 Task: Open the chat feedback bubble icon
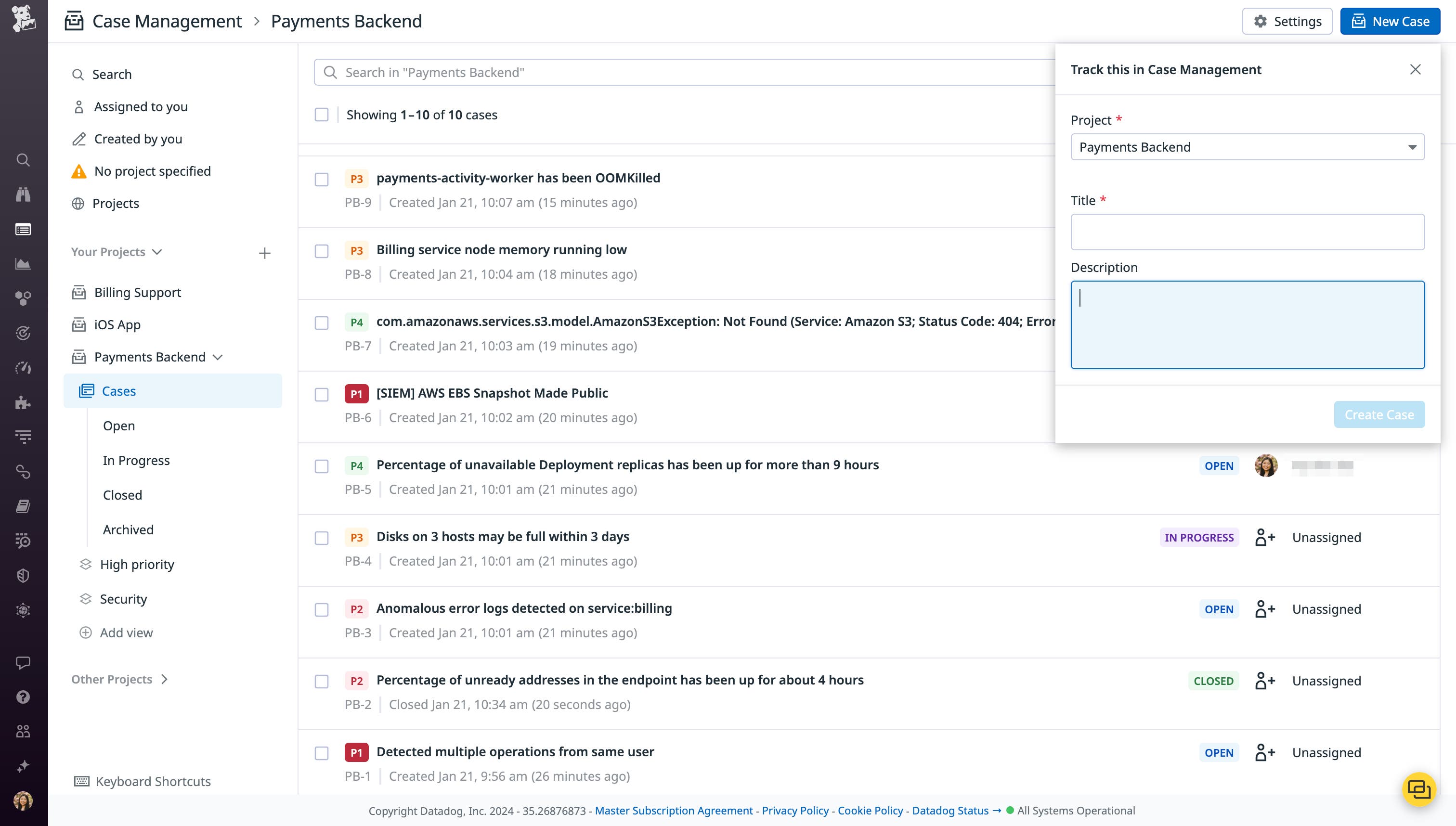coord(23,663)
